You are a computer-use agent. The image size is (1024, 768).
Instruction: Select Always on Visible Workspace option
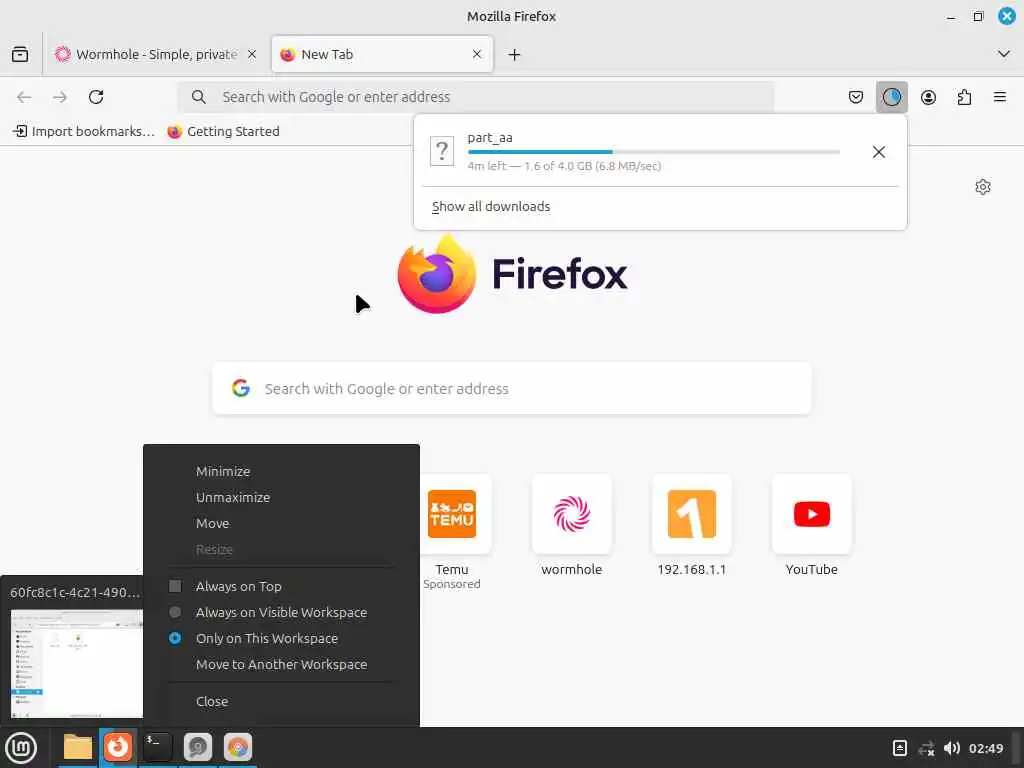[x=281, y=613]
